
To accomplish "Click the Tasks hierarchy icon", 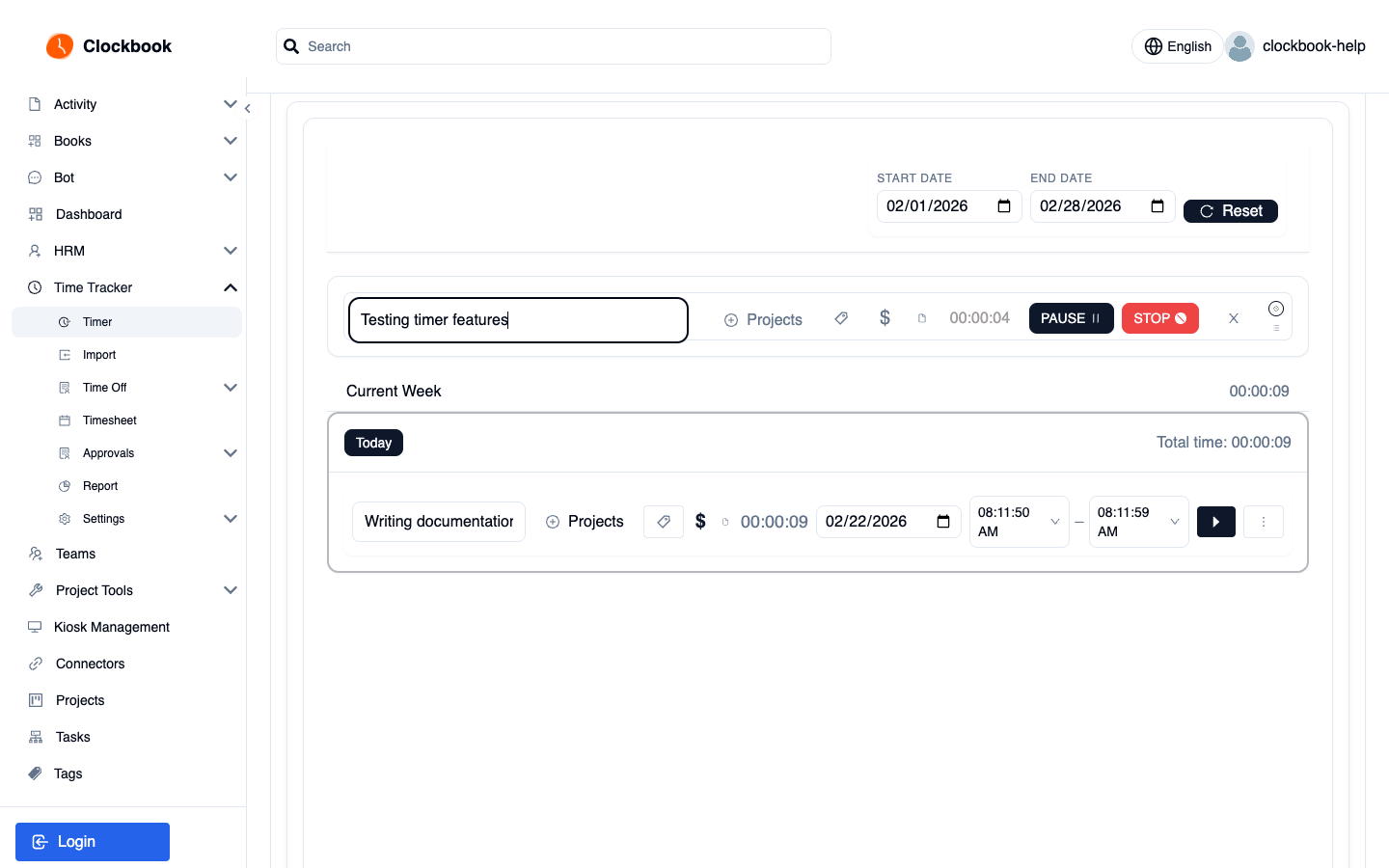I will 36,737.
